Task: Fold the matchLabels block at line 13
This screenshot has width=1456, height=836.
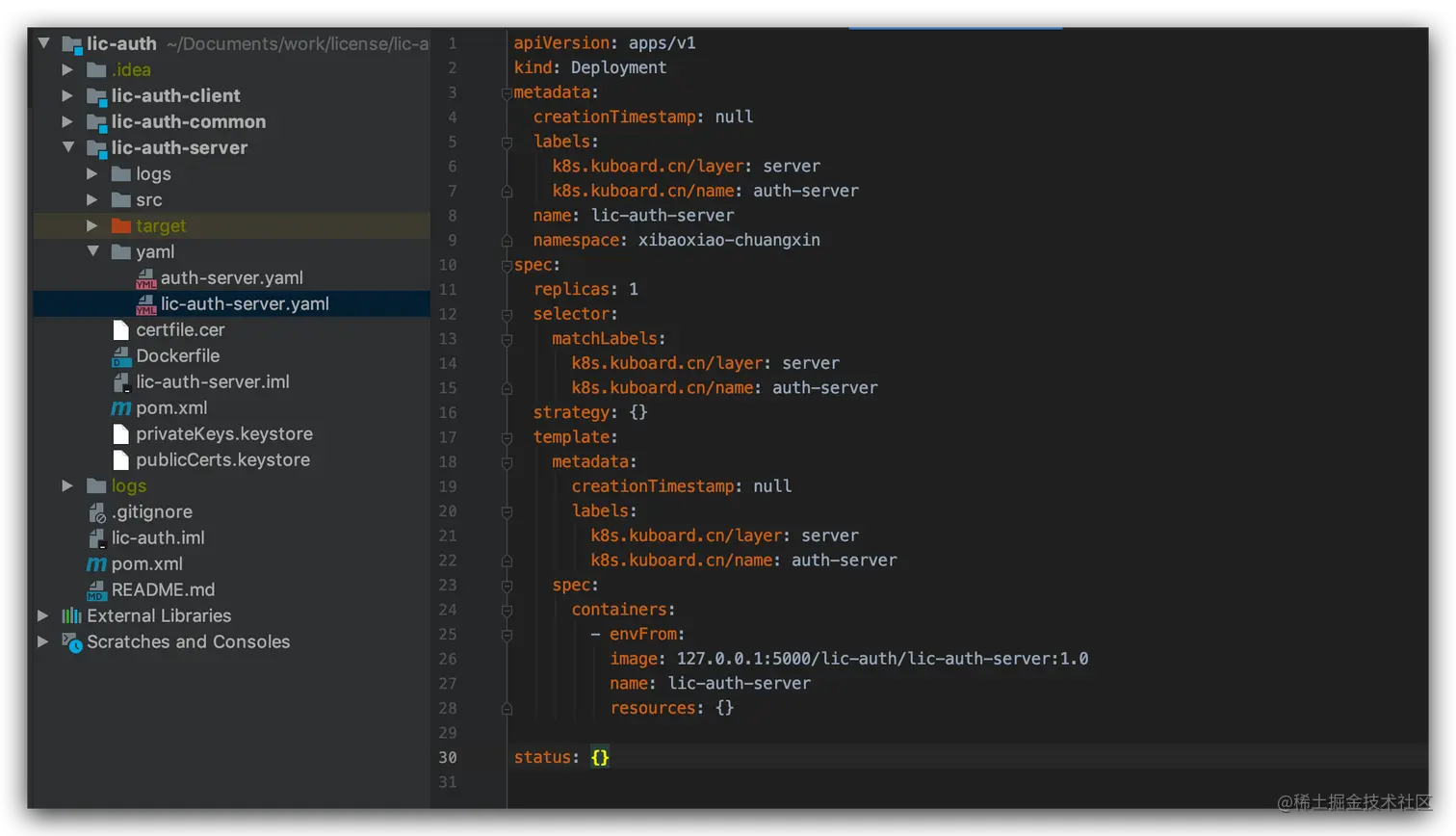Action: tap(507, 340)
